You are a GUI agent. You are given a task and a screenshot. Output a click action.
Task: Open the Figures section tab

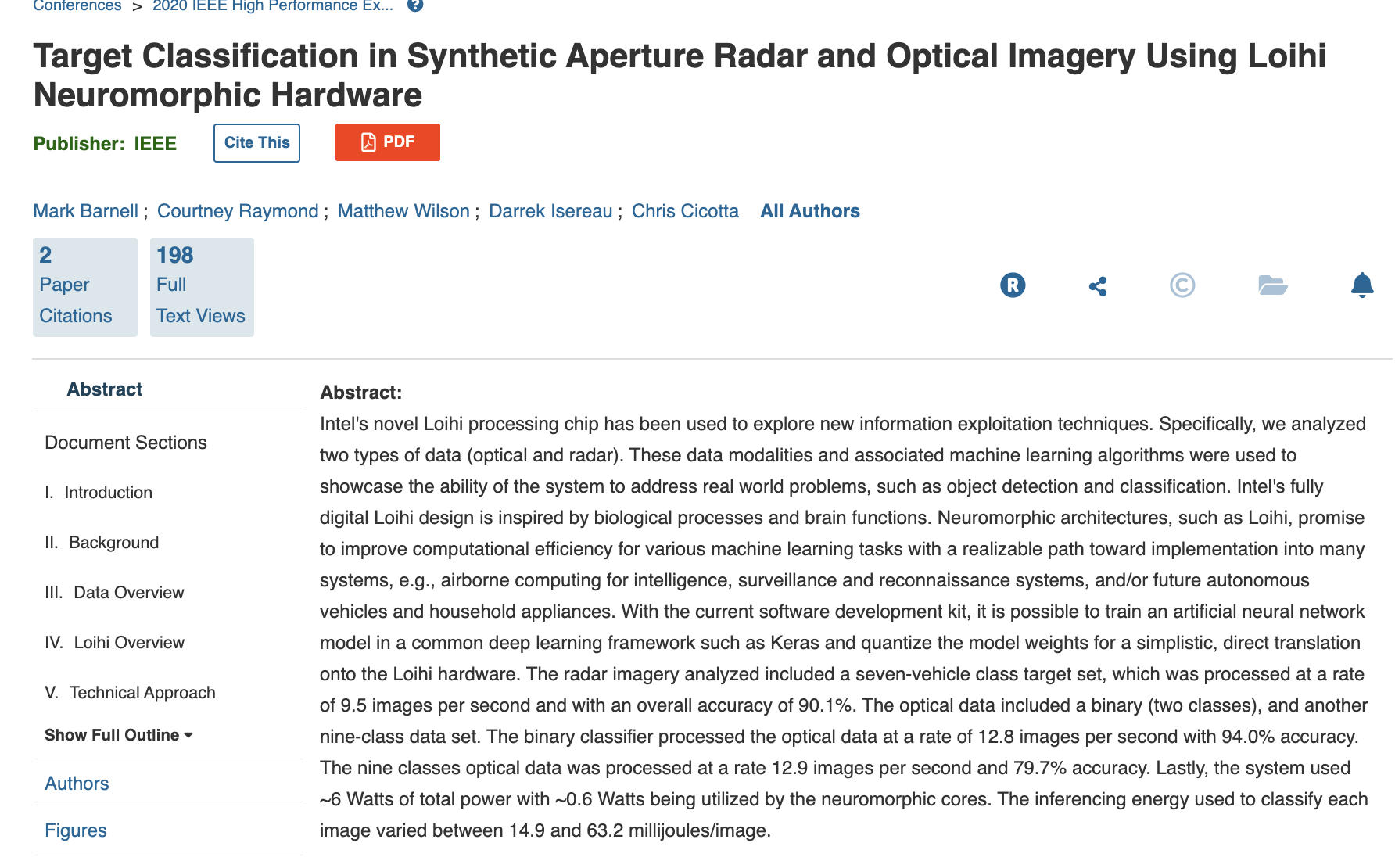click(76, 830)
